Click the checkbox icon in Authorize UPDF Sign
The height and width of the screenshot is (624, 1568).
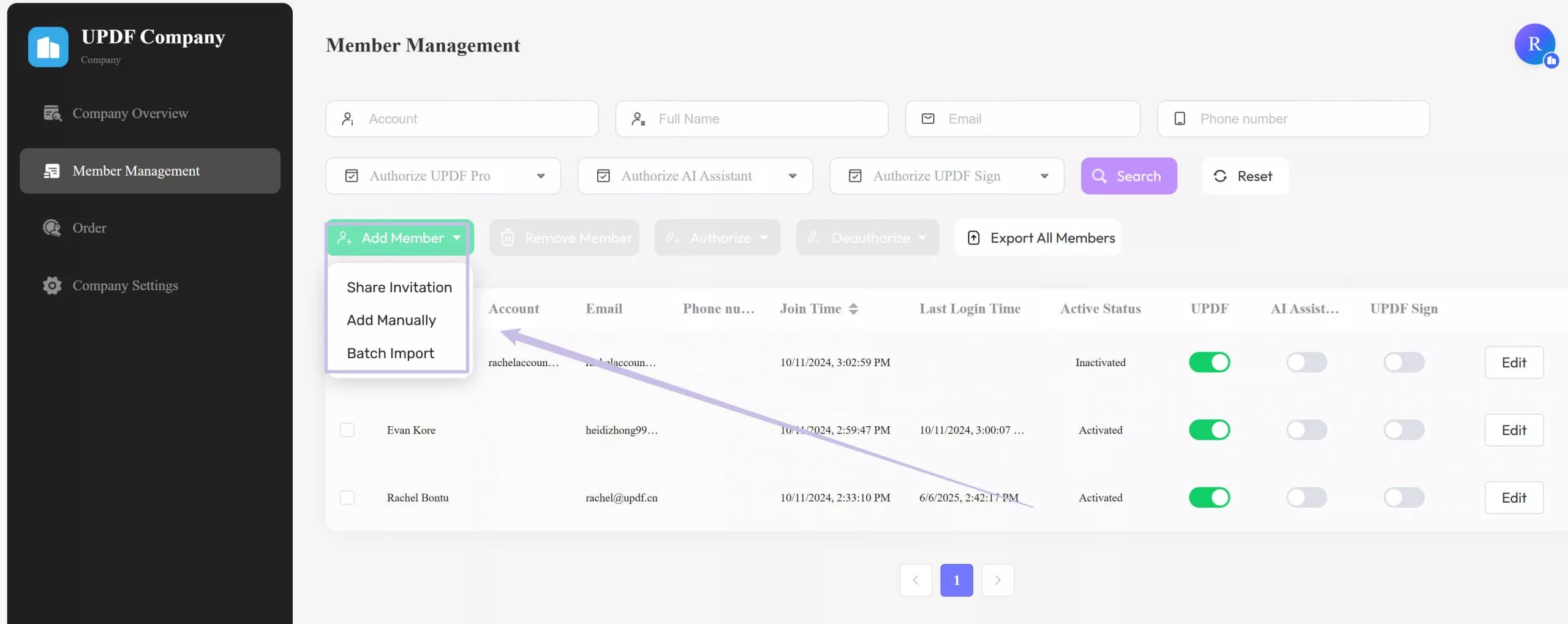(855, 176)
